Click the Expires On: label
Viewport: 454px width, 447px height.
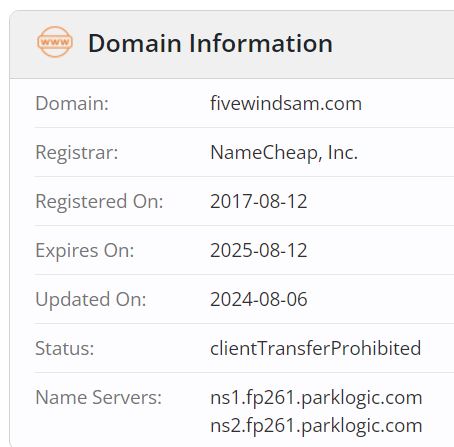coord(85,250)
